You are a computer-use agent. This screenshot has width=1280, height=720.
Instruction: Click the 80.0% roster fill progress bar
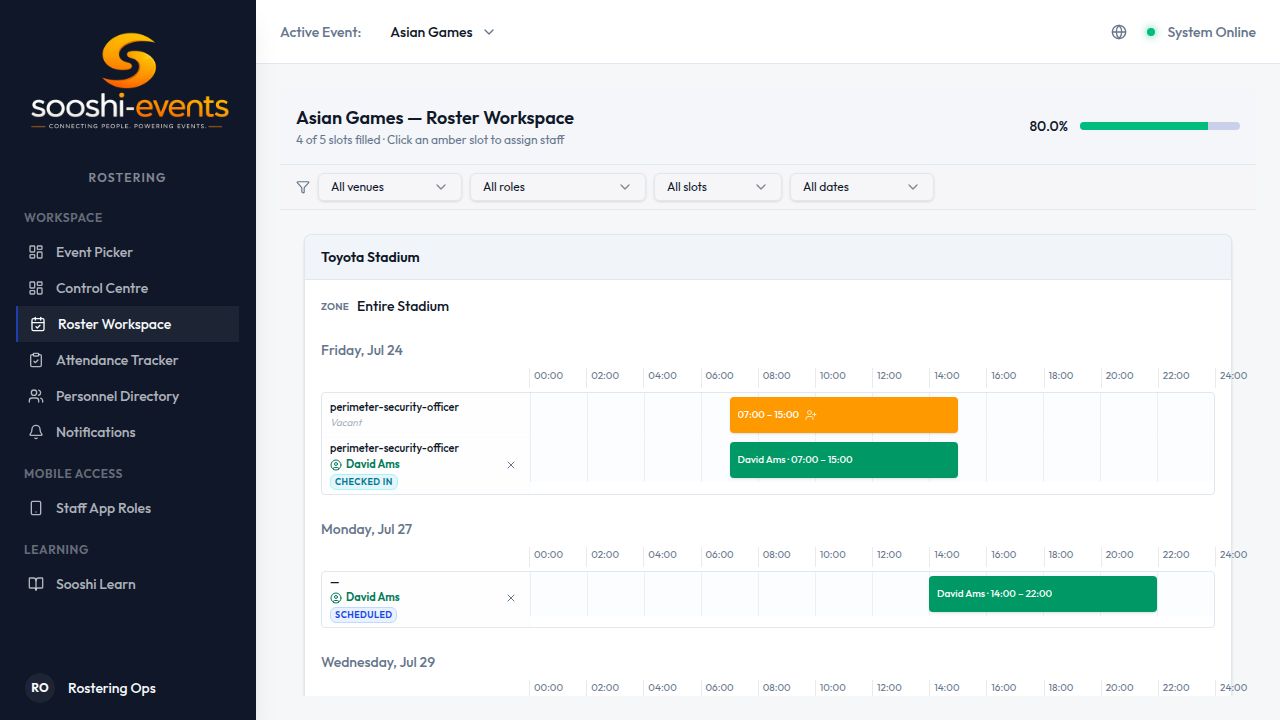(x=1160, y=126)
